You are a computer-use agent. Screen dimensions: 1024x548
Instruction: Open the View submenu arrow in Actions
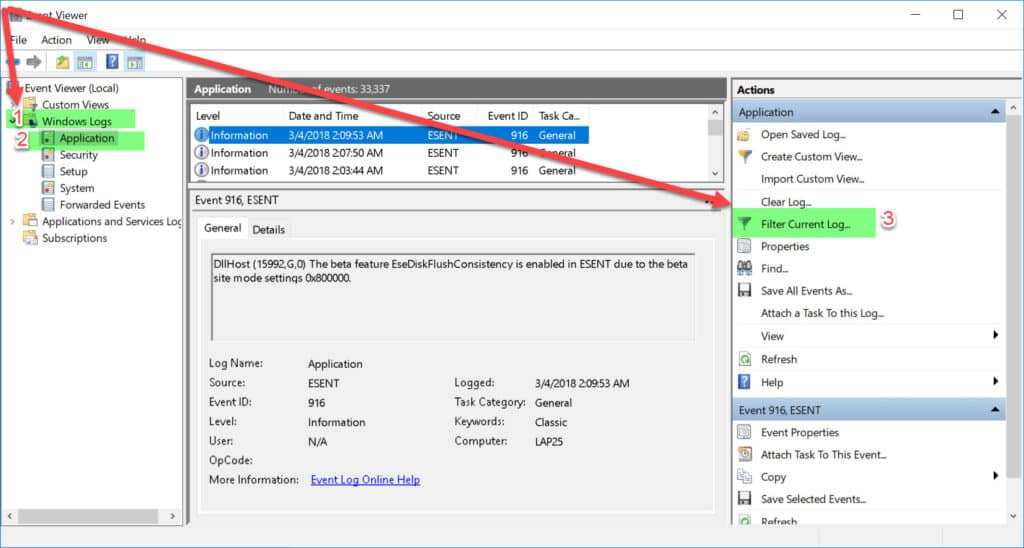[995, 336]
